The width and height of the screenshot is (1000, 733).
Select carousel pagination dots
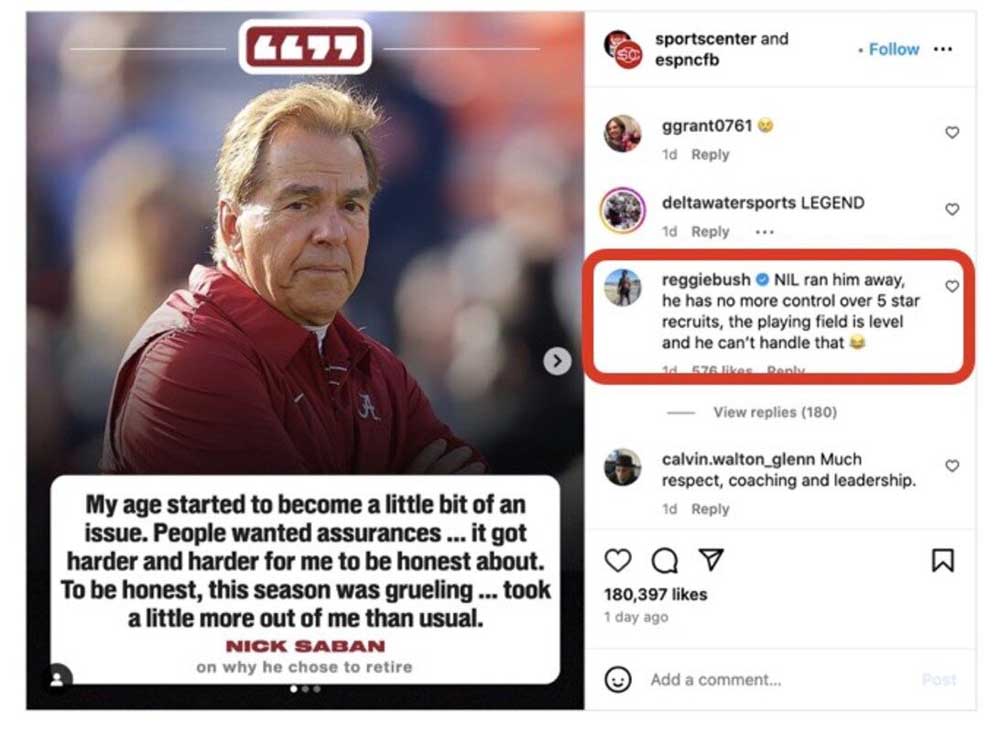coord(305,689)
